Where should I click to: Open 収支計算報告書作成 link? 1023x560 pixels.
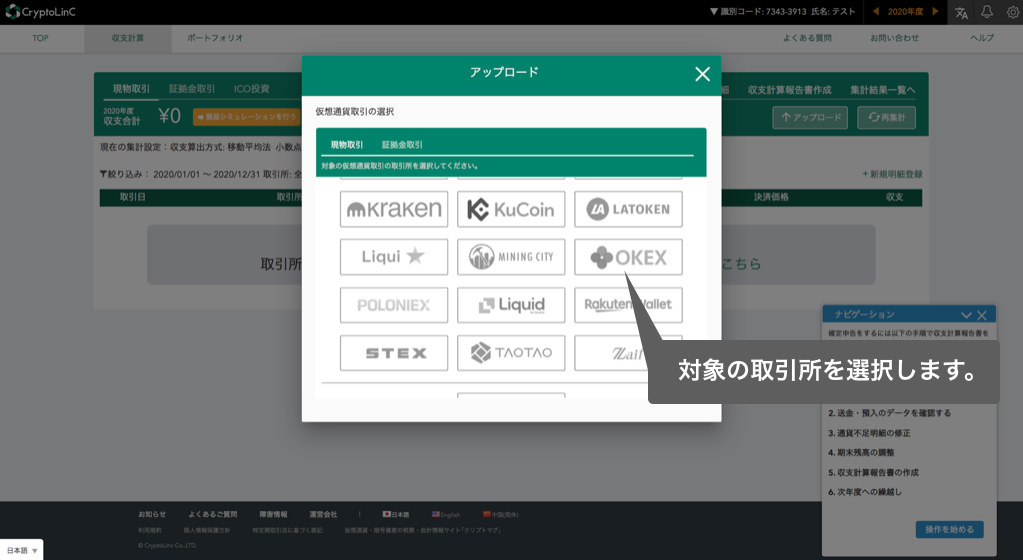(789, 90)
